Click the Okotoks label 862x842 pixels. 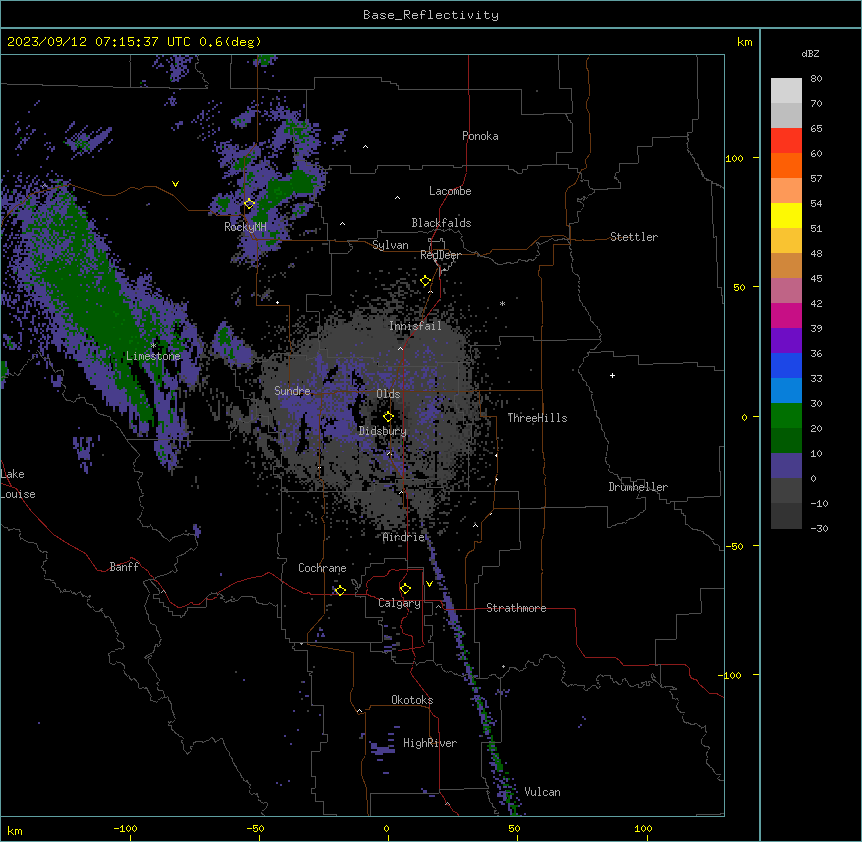pyautogui.click(x=412, y=700)
